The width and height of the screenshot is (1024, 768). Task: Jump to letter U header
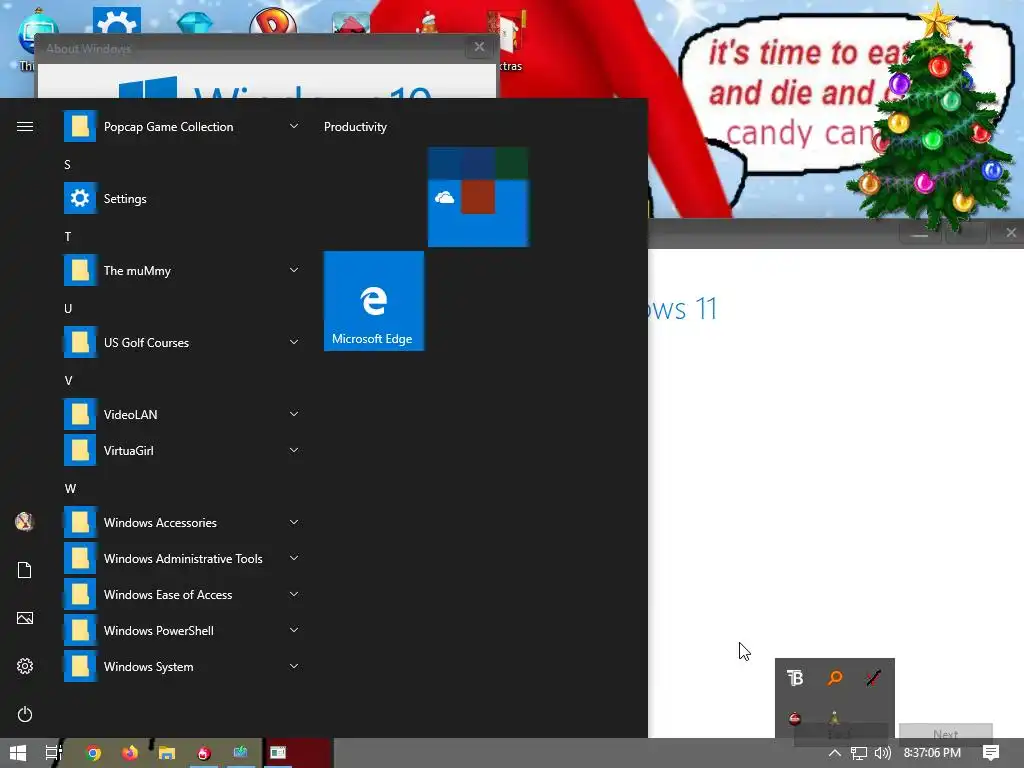click(68, 308)
